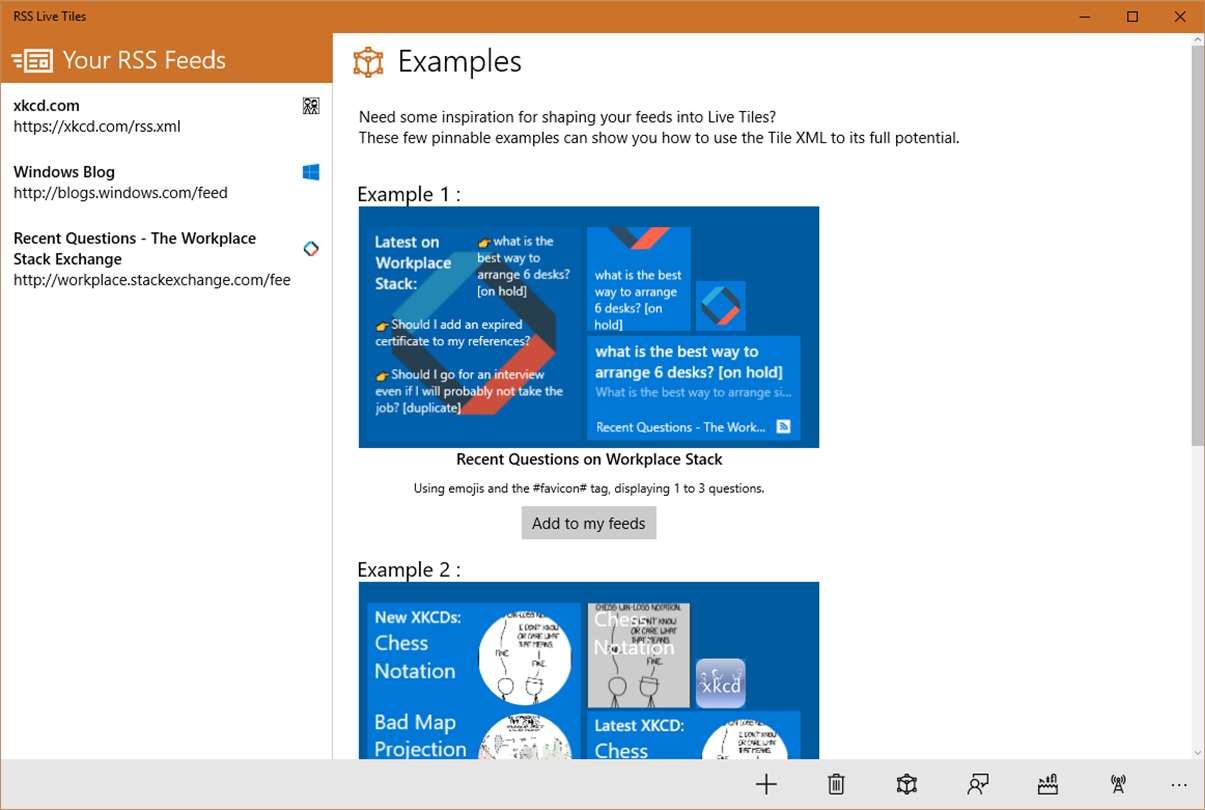Click the Example 2 XKCD tile preview

[589, 670]
